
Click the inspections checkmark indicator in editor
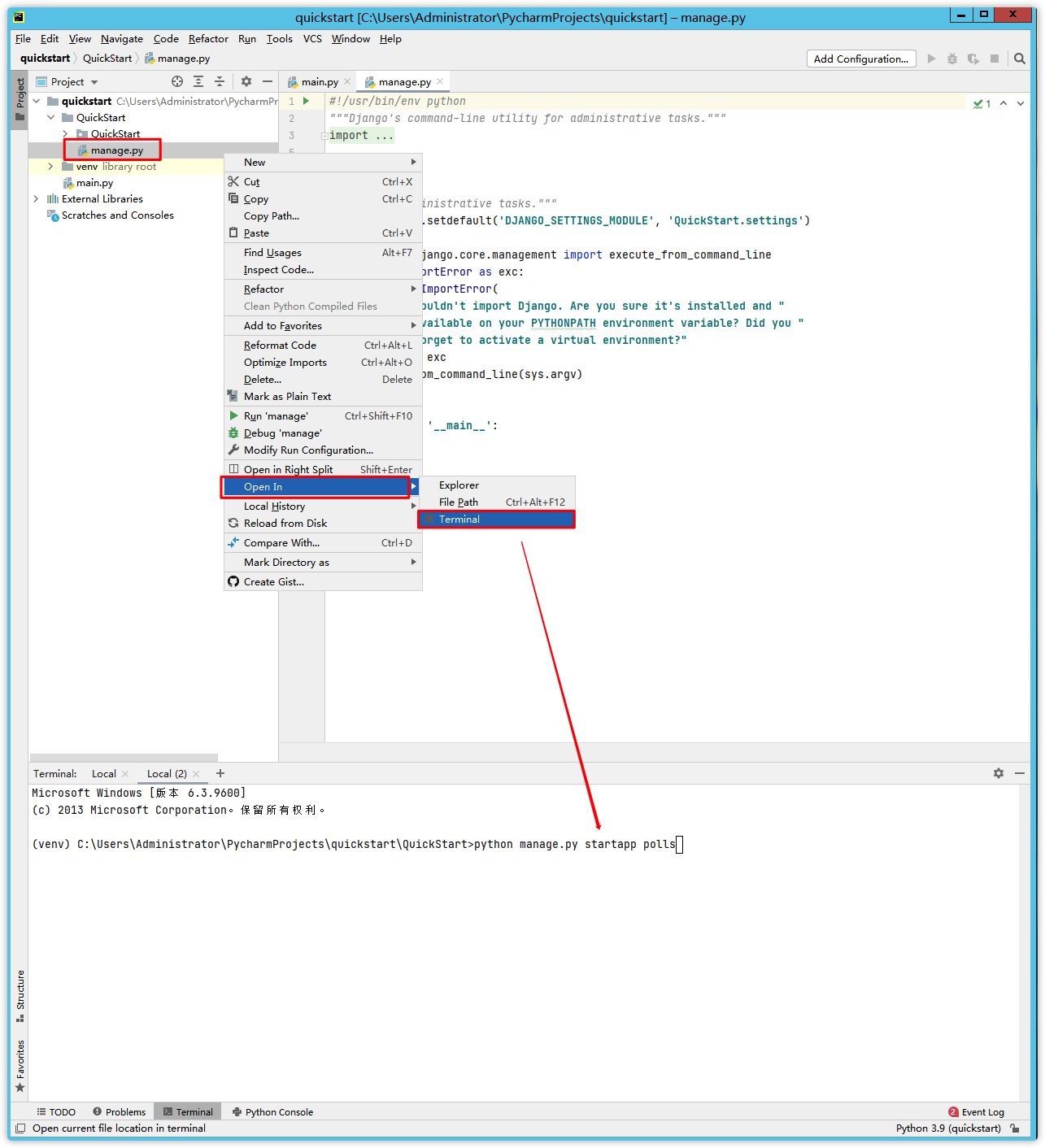point(982,103)
